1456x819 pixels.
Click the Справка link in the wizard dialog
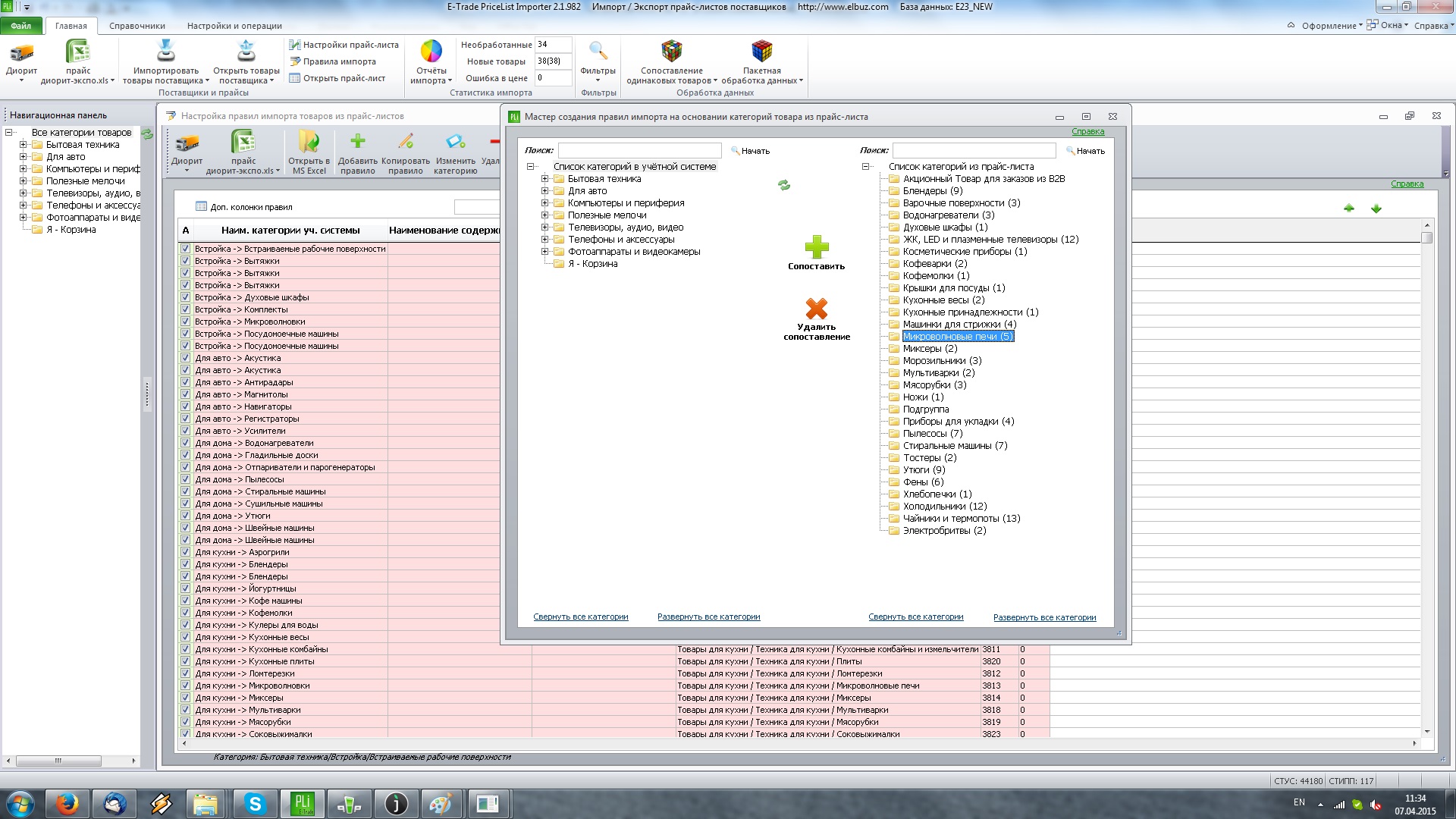click(x=1087, y=132)
